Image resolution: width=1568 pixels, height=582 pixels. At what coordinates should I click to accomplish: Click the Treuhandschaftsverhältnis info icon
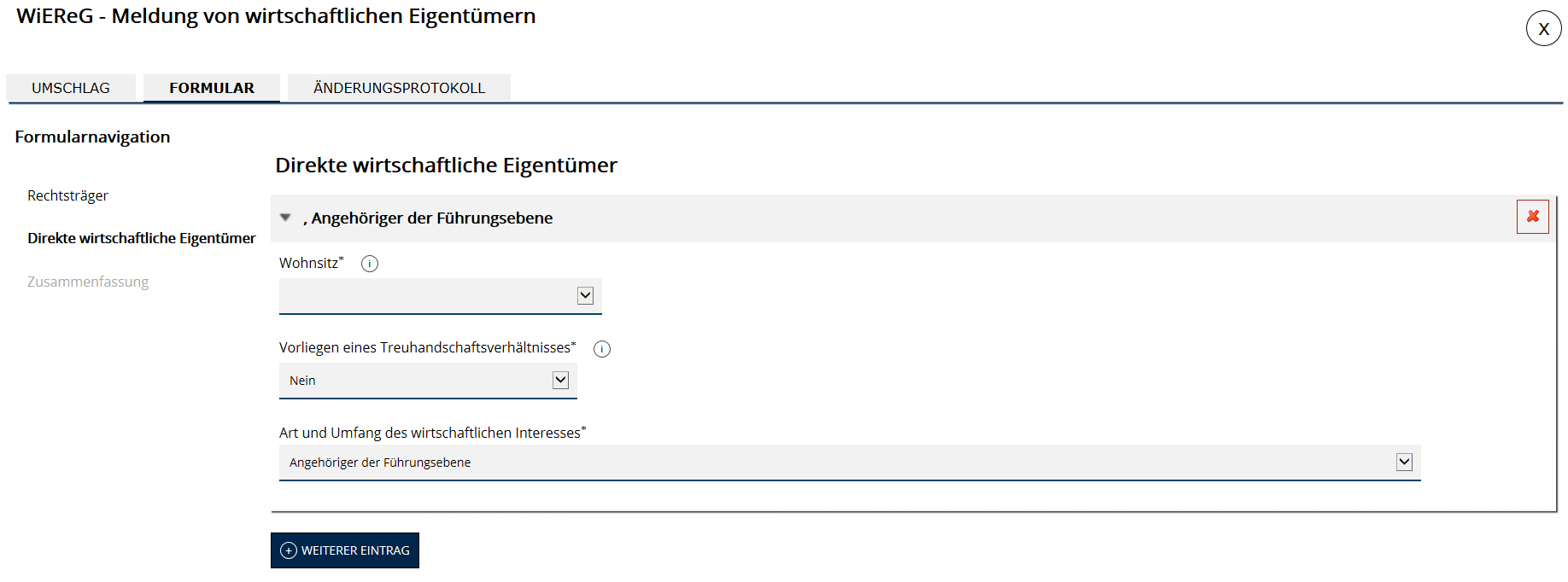(x=602, y=349)
